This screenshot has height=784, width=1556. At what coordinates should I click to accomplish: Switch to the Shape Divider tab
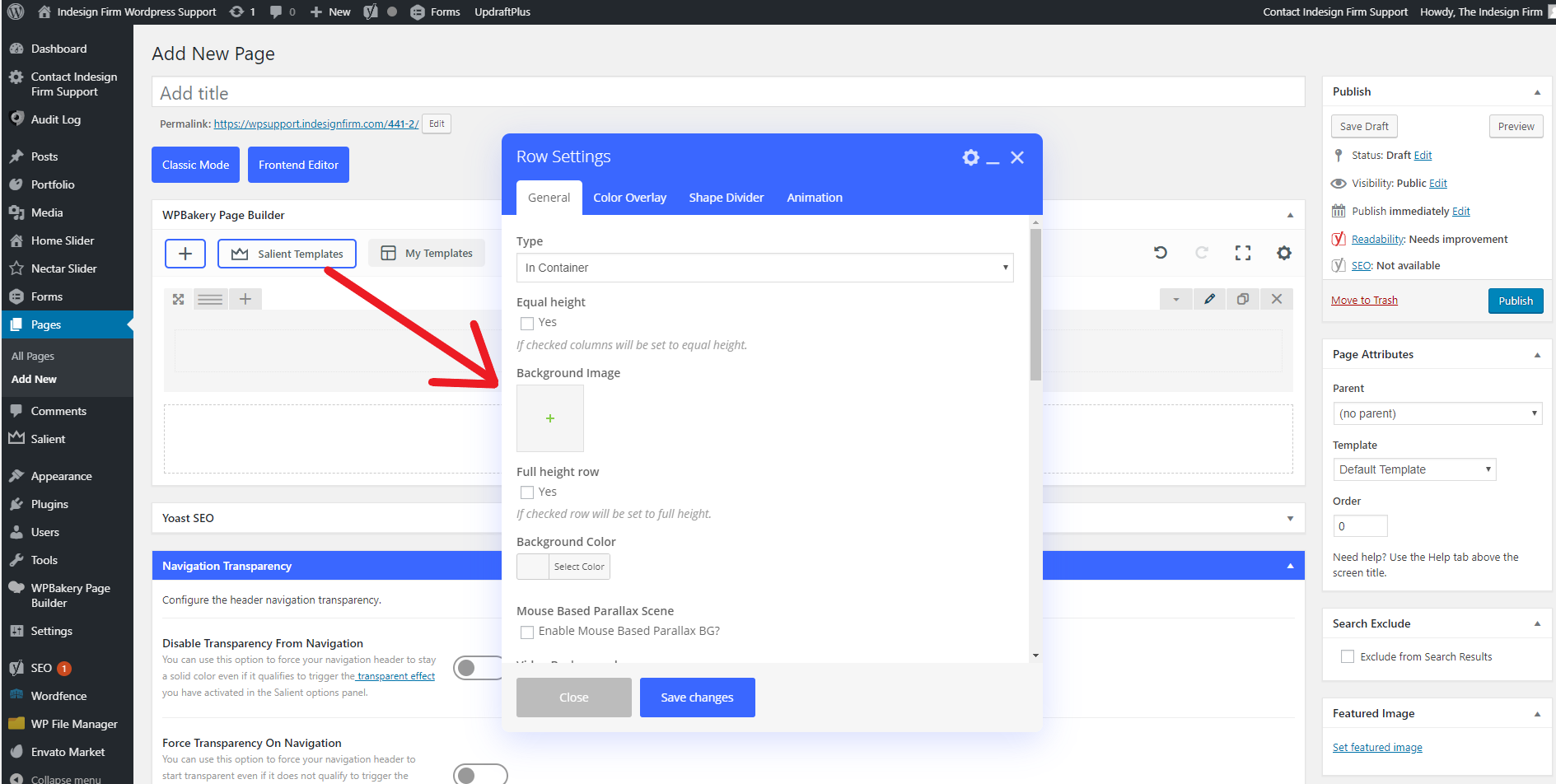[726, 198]
